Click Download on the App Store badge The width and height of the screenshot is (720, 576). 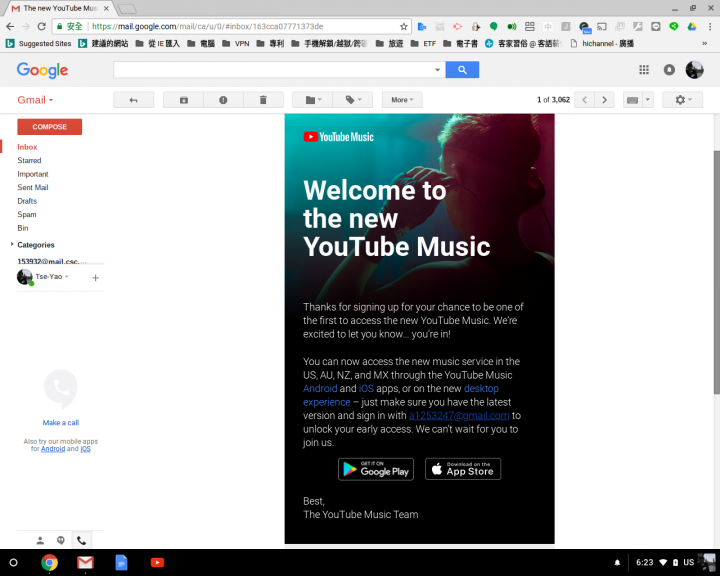click(x=463, y=469)
